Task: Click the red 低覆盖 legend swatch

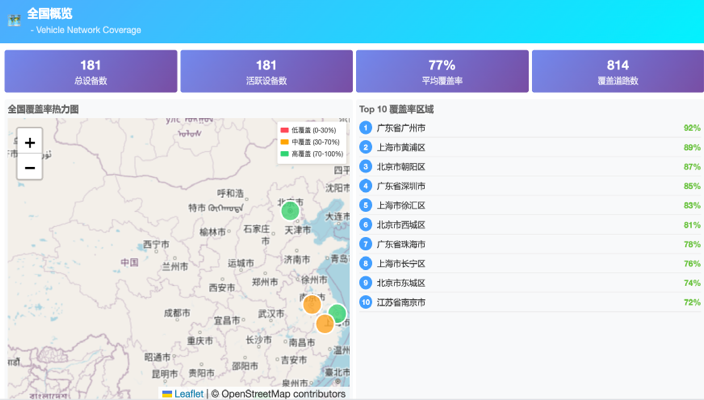Action: pos(284,130)
